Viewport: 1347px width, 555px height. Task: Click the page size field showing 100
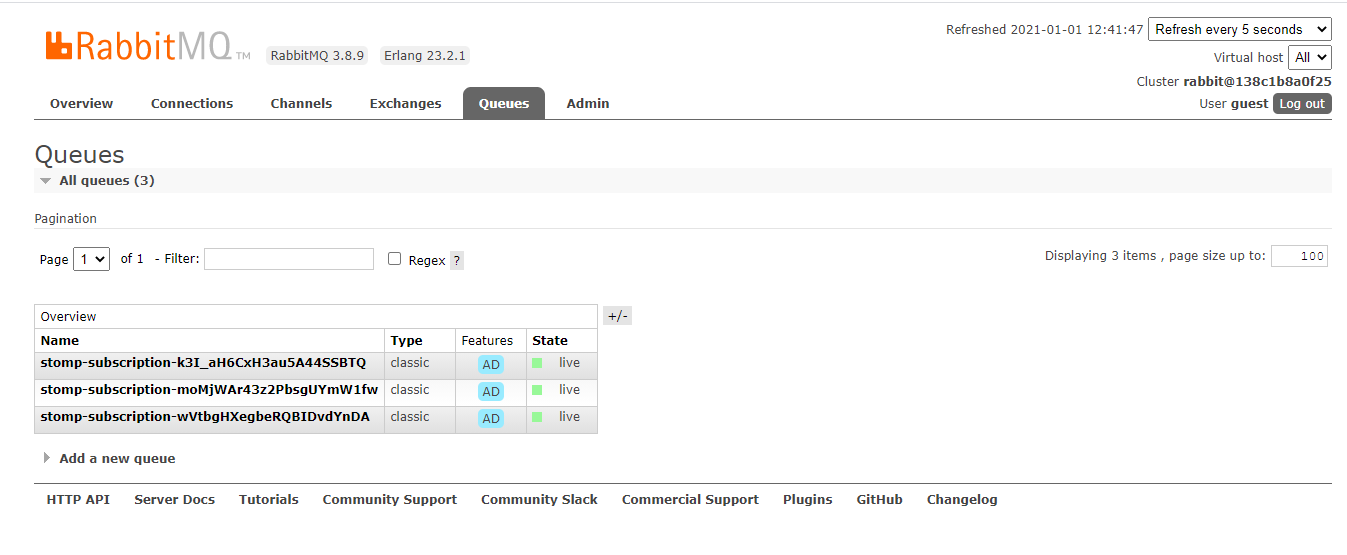pyautogui.click(x=1299, y=256)
